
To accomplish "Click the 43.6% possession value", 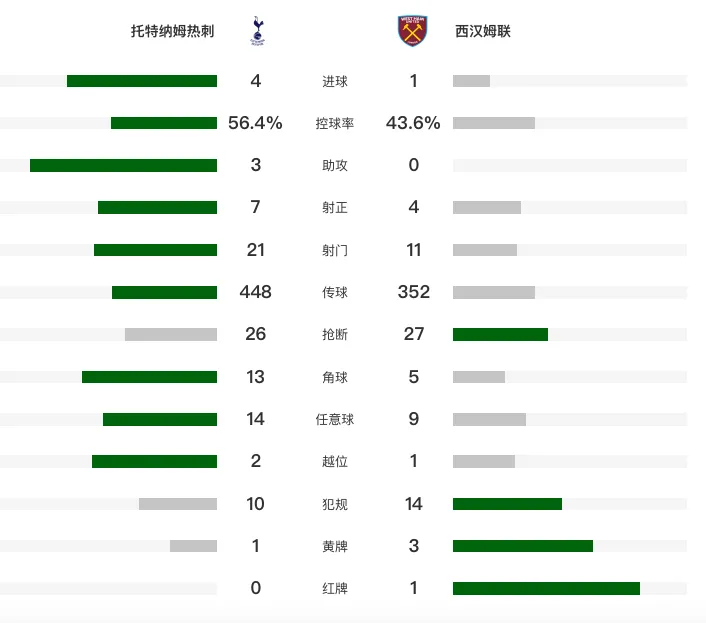I will click(x=413, y=123).
